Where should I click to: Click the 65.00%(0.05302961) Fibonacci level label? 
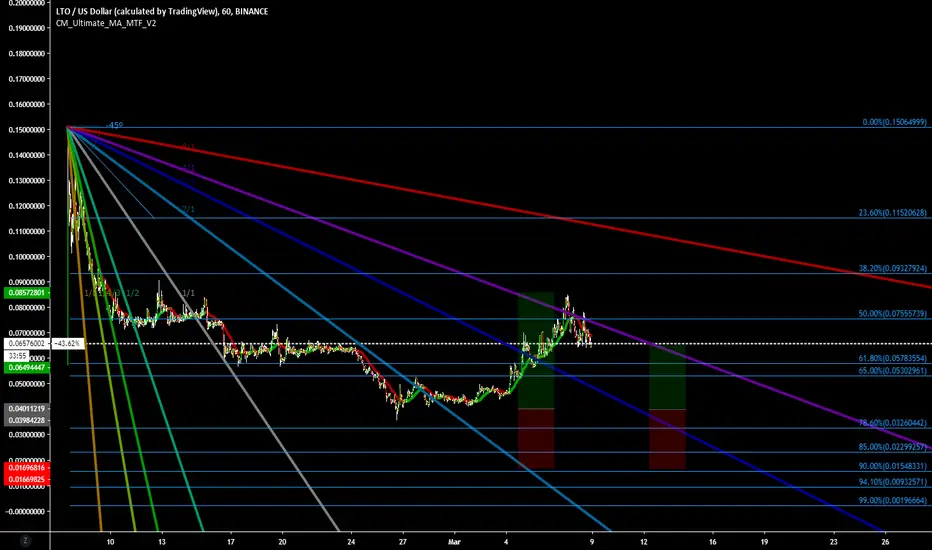(892, 370)
